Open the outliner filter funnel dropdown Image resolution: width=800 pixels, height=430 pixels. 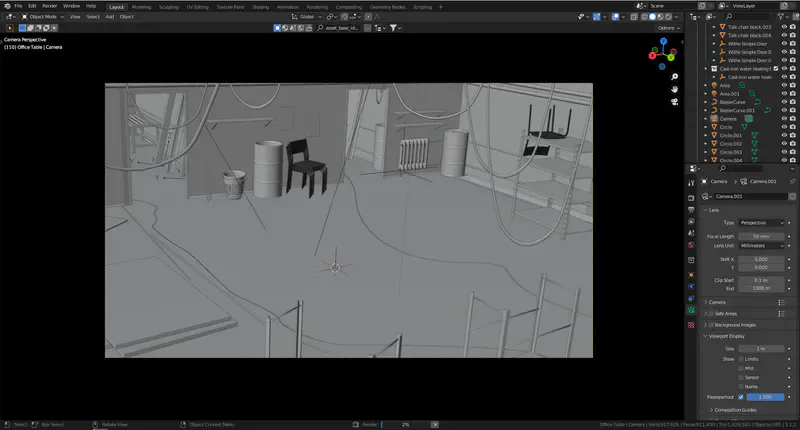pyautogui.click(x=782, y=17)
